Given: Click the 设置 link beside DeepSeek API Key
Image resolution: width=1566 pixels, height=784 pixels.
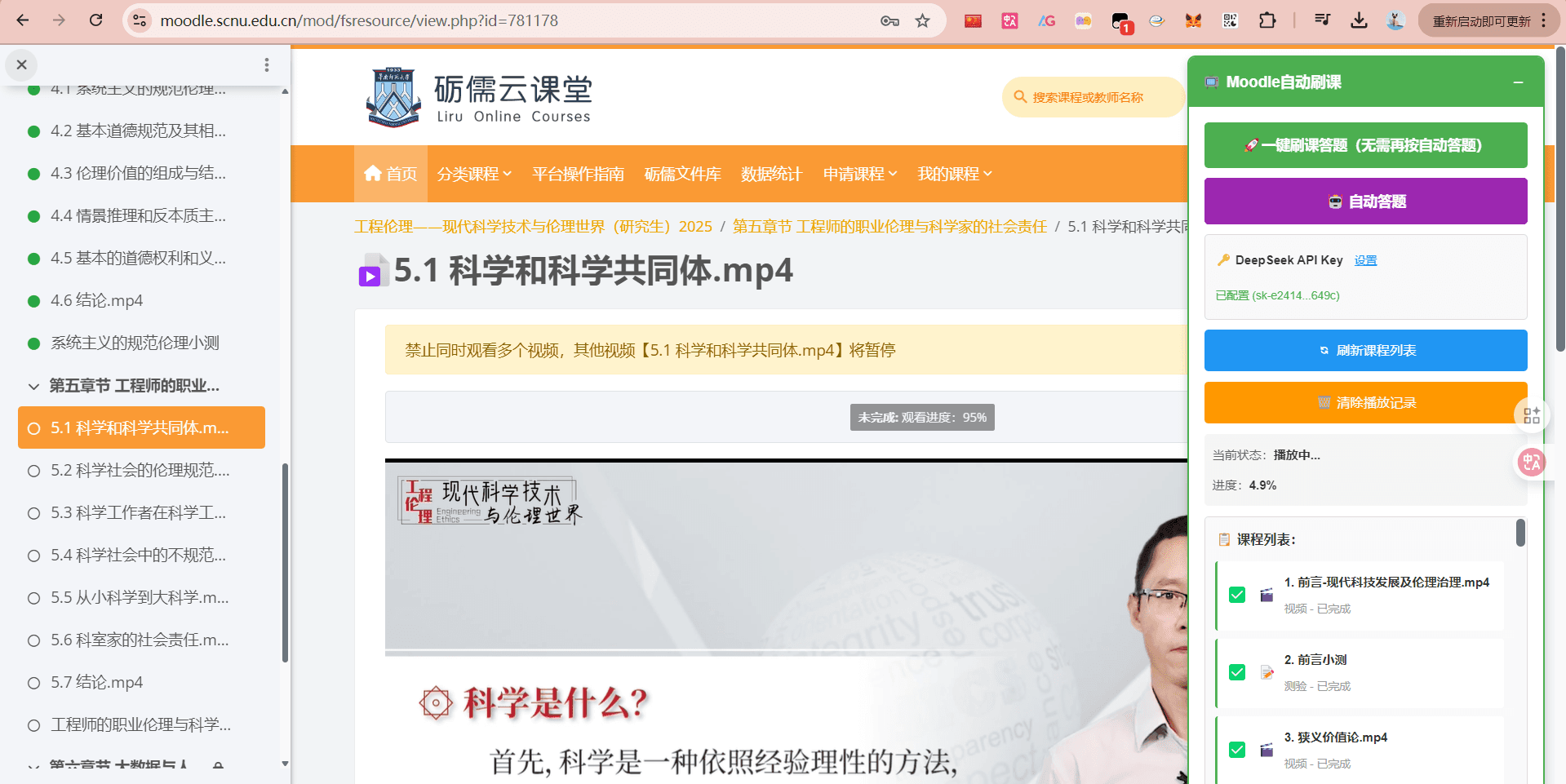Looking at the screenshot, I should (1365, 259).
